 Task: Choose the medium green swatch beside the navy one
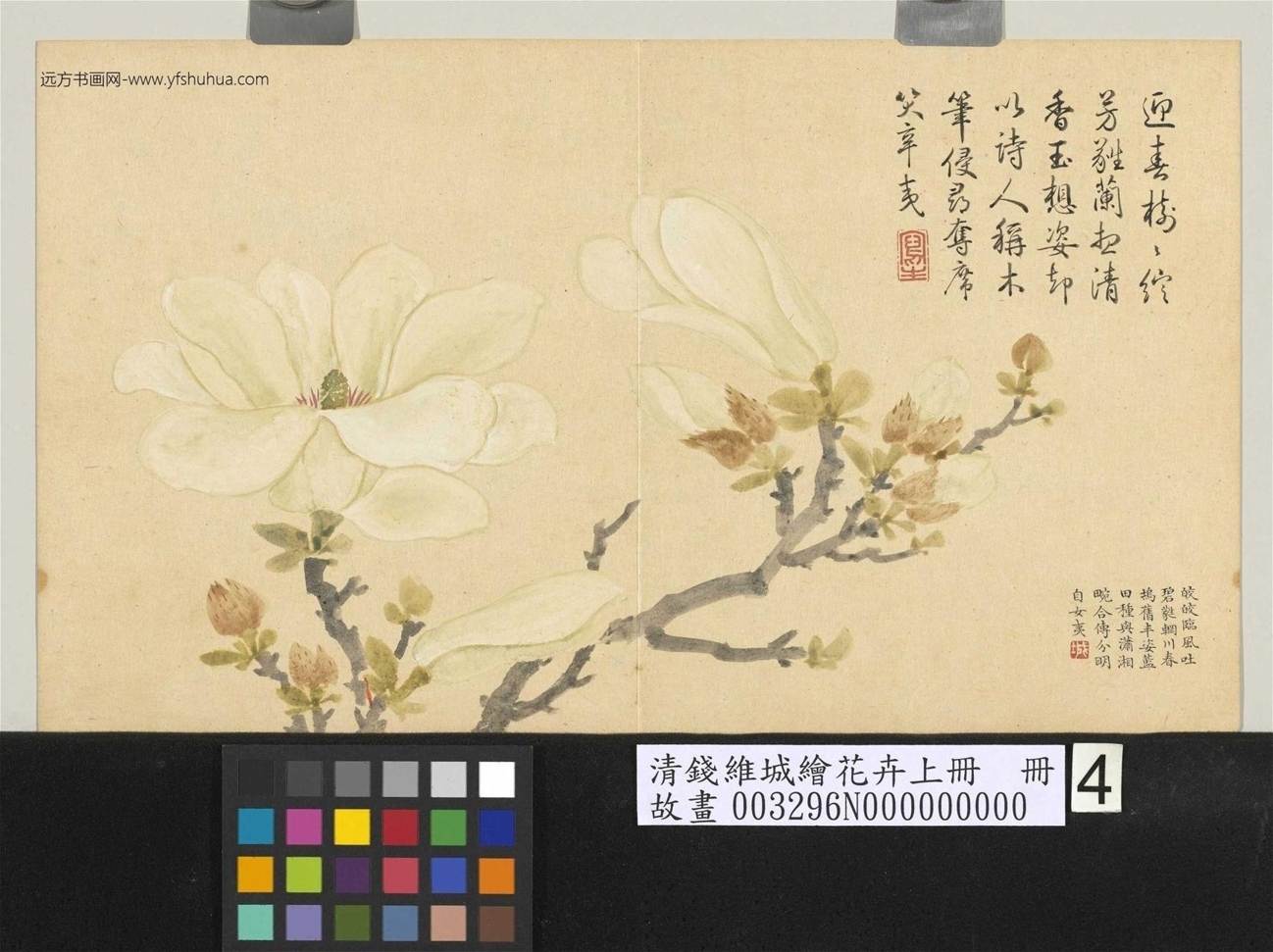point(449,827)
